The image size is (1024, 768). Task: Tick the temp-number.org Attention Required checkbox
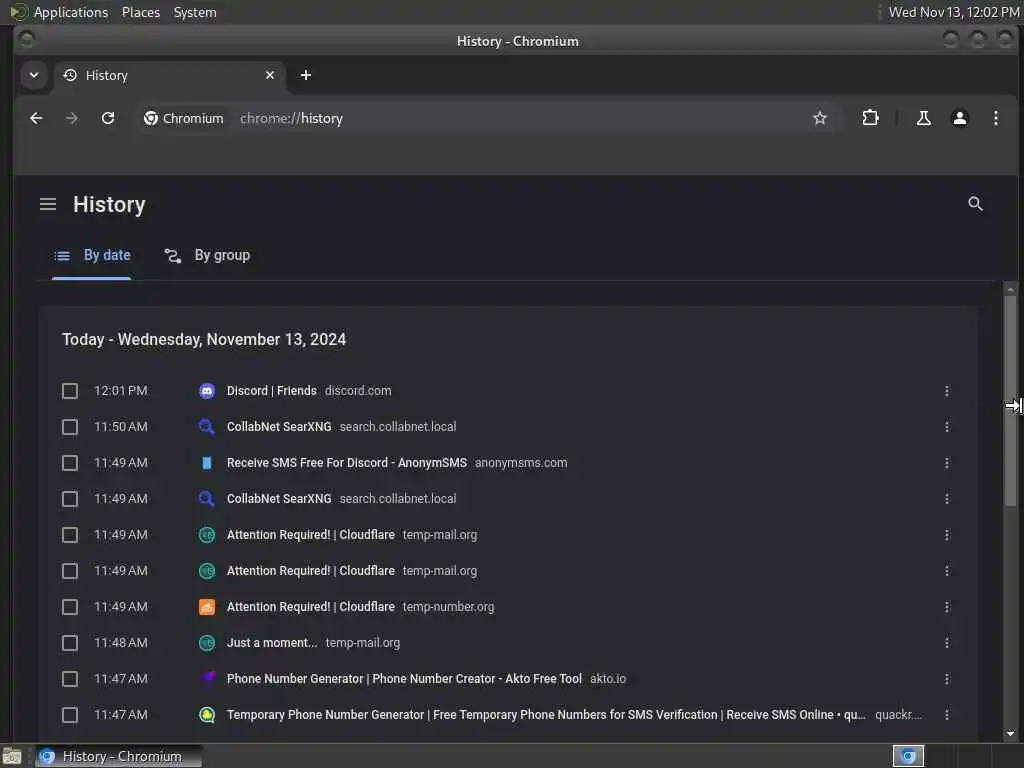[70, 607]
